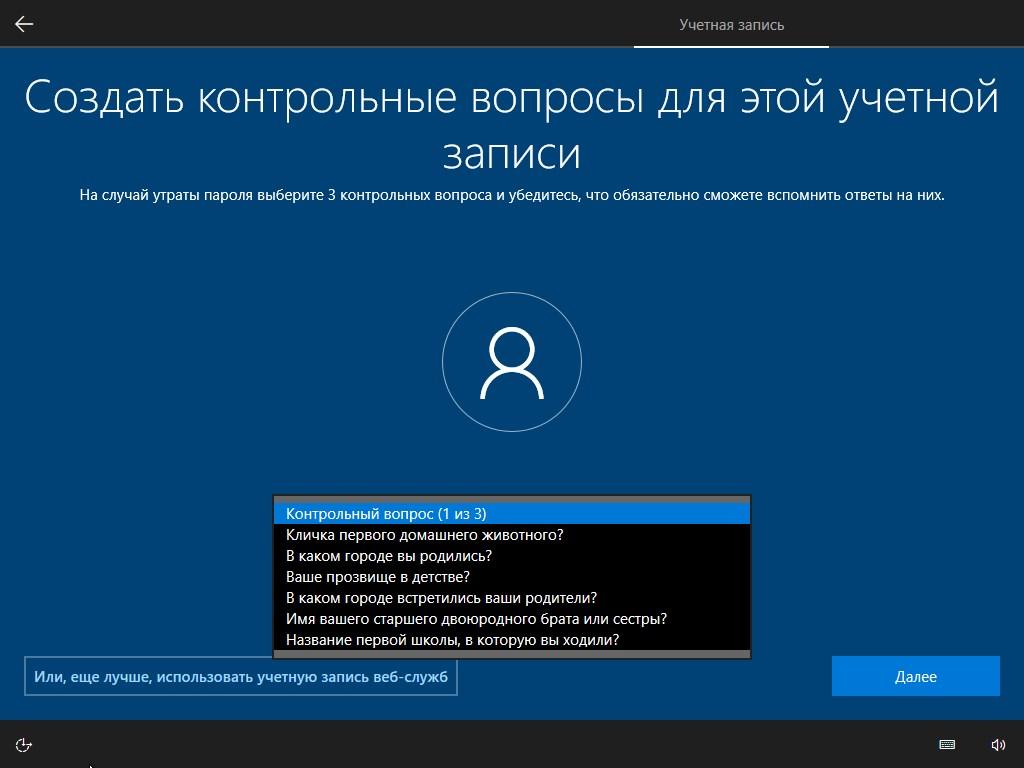Select Контрольный вопрос (1 из 3) option

(x=512, y=513)
